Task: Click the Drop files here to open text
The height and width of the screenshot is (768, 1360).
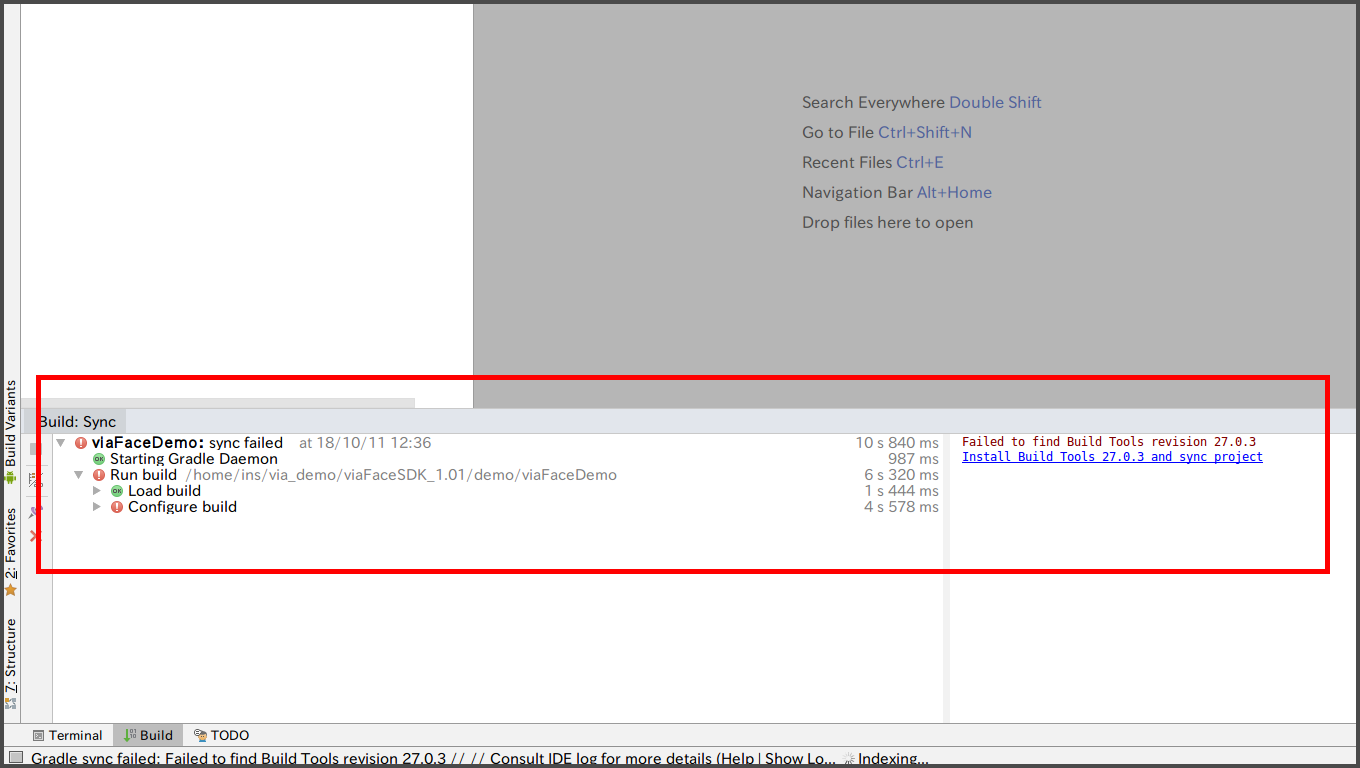Action: coord(887,222)
